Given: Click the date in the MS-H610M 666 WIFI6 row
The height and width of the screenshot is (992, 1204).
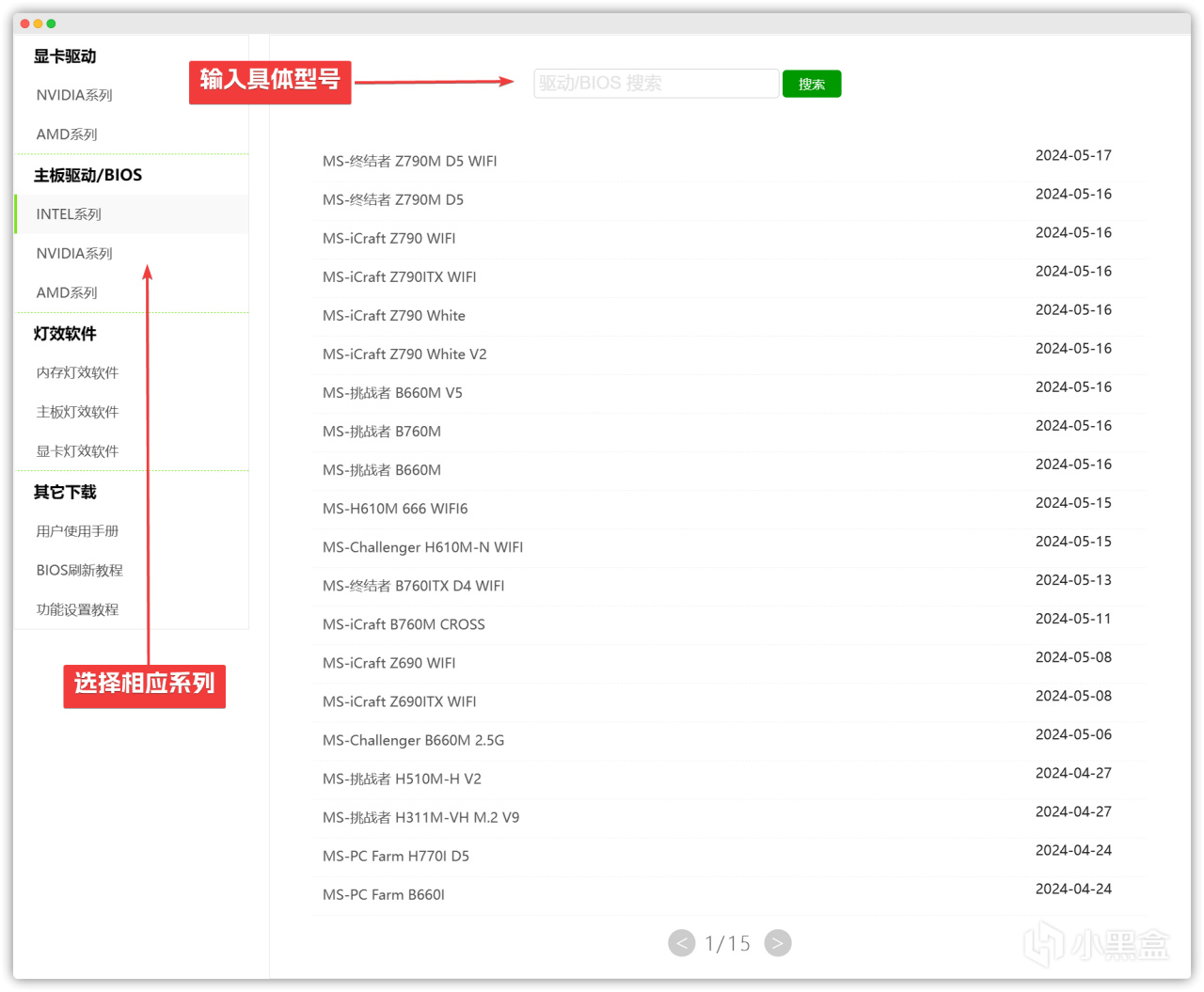Looking at the screenshot, I should pos(1073,503).
